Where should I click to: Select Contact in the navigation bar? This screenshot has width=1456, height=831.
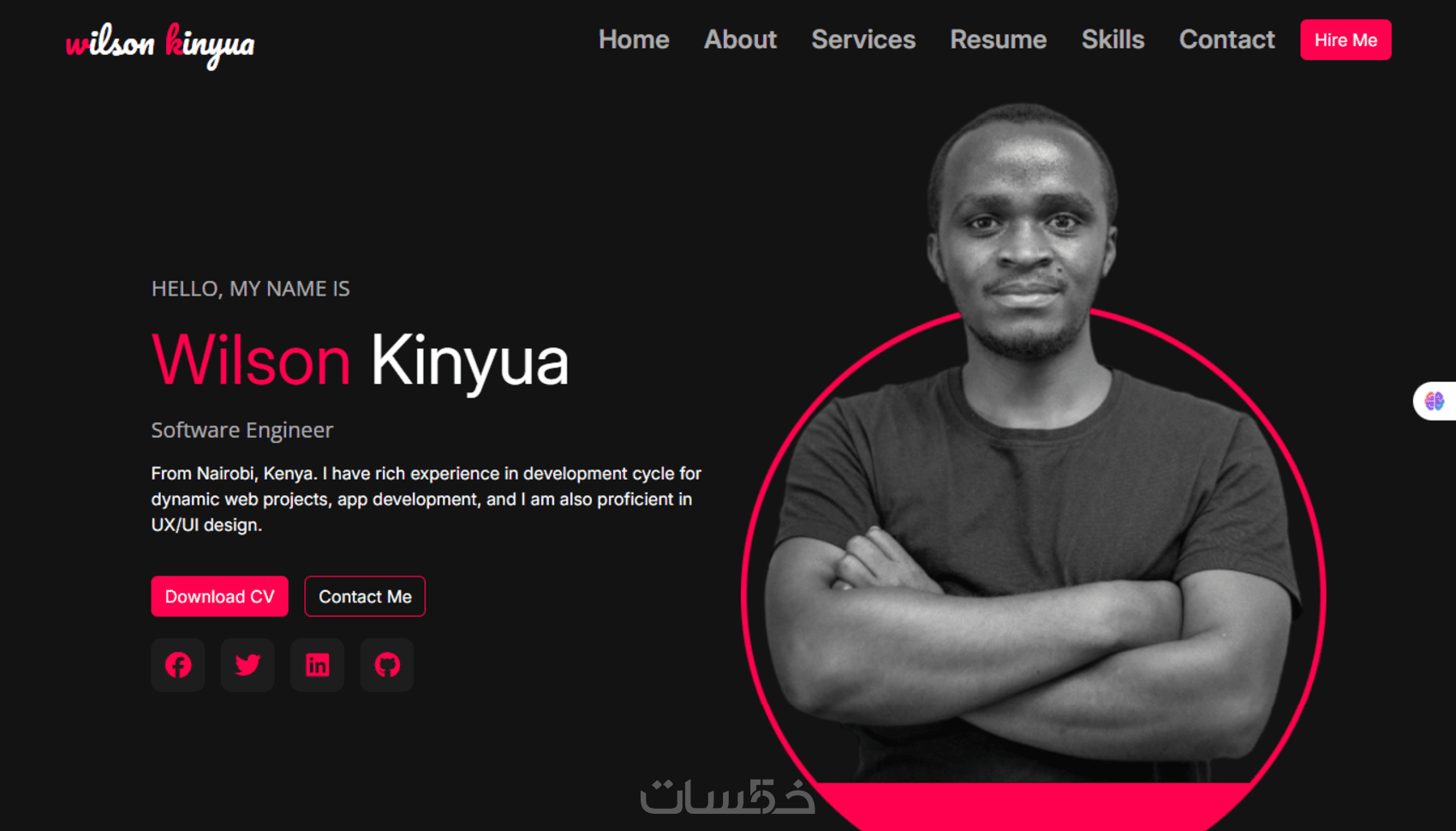[1226, 39]
